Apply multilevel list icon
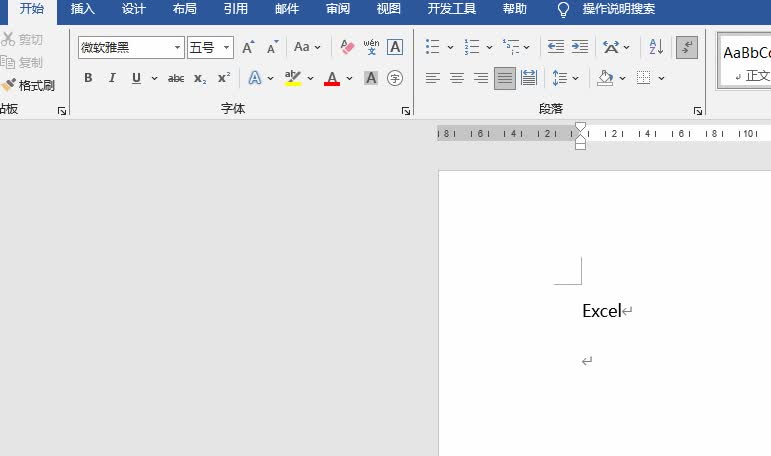The height and width of the screenshot is (456, 771). 511,47
